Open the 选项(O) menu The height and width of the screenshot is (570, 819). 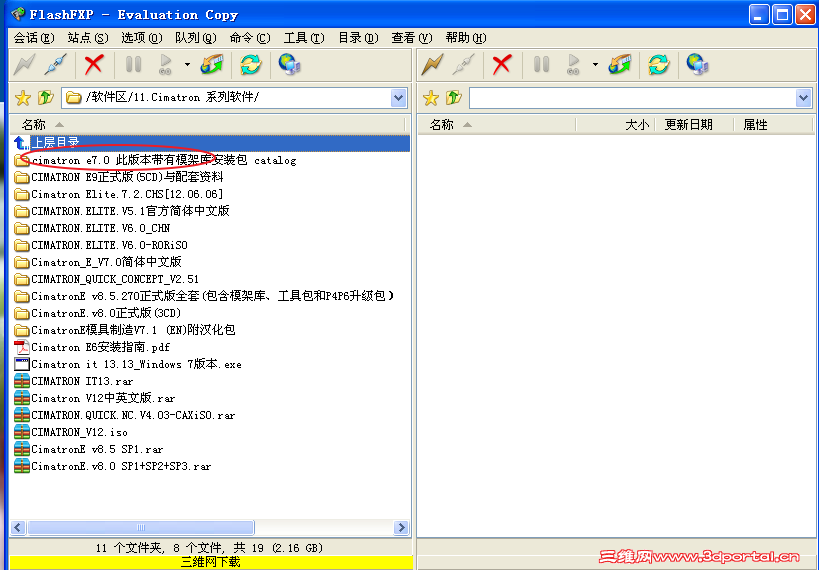[142, 38]
